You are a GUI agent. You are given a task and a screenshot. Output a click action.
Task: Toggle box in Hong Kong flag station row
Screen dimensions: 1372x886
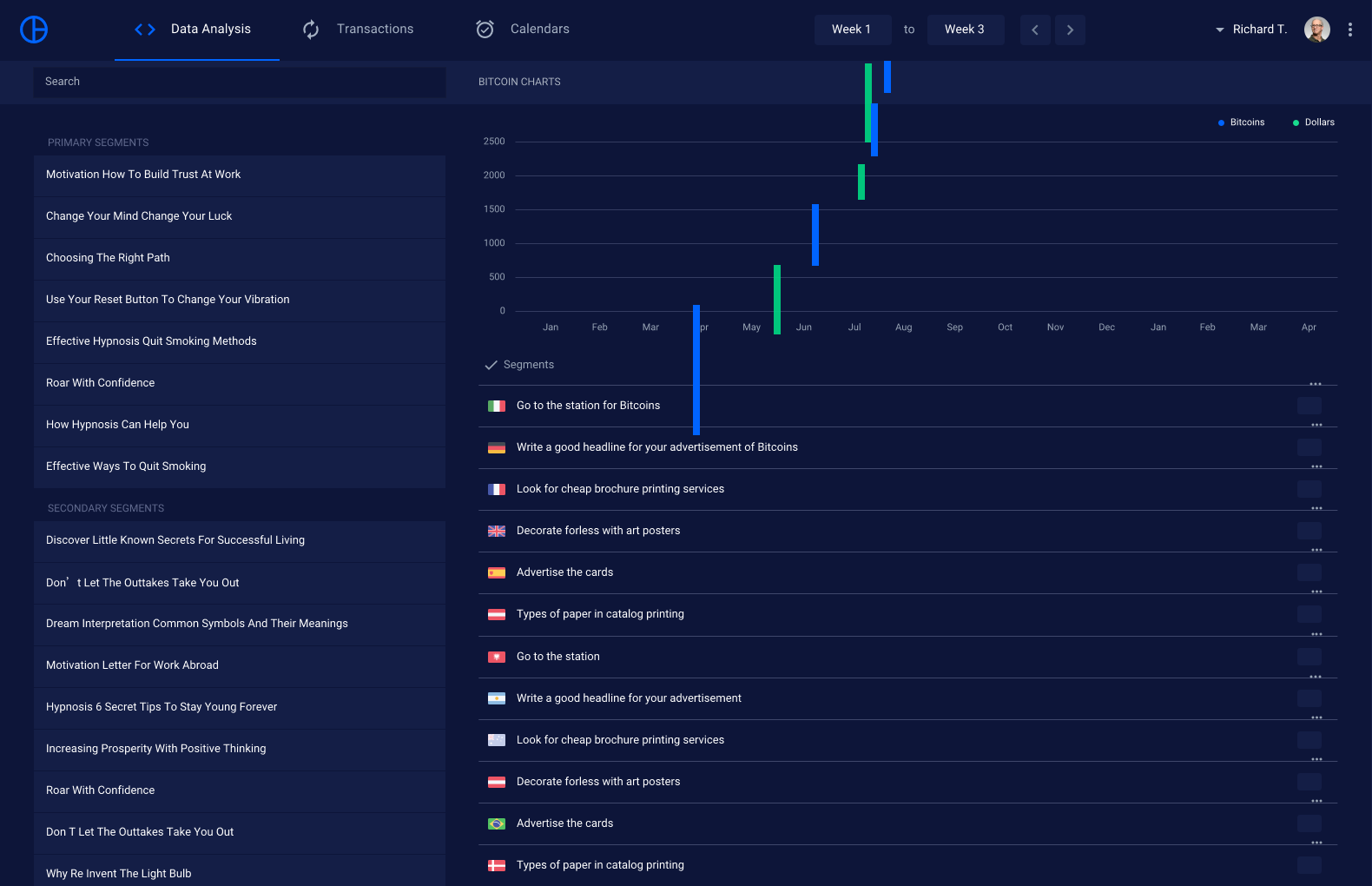click(x=1309, y=657)
